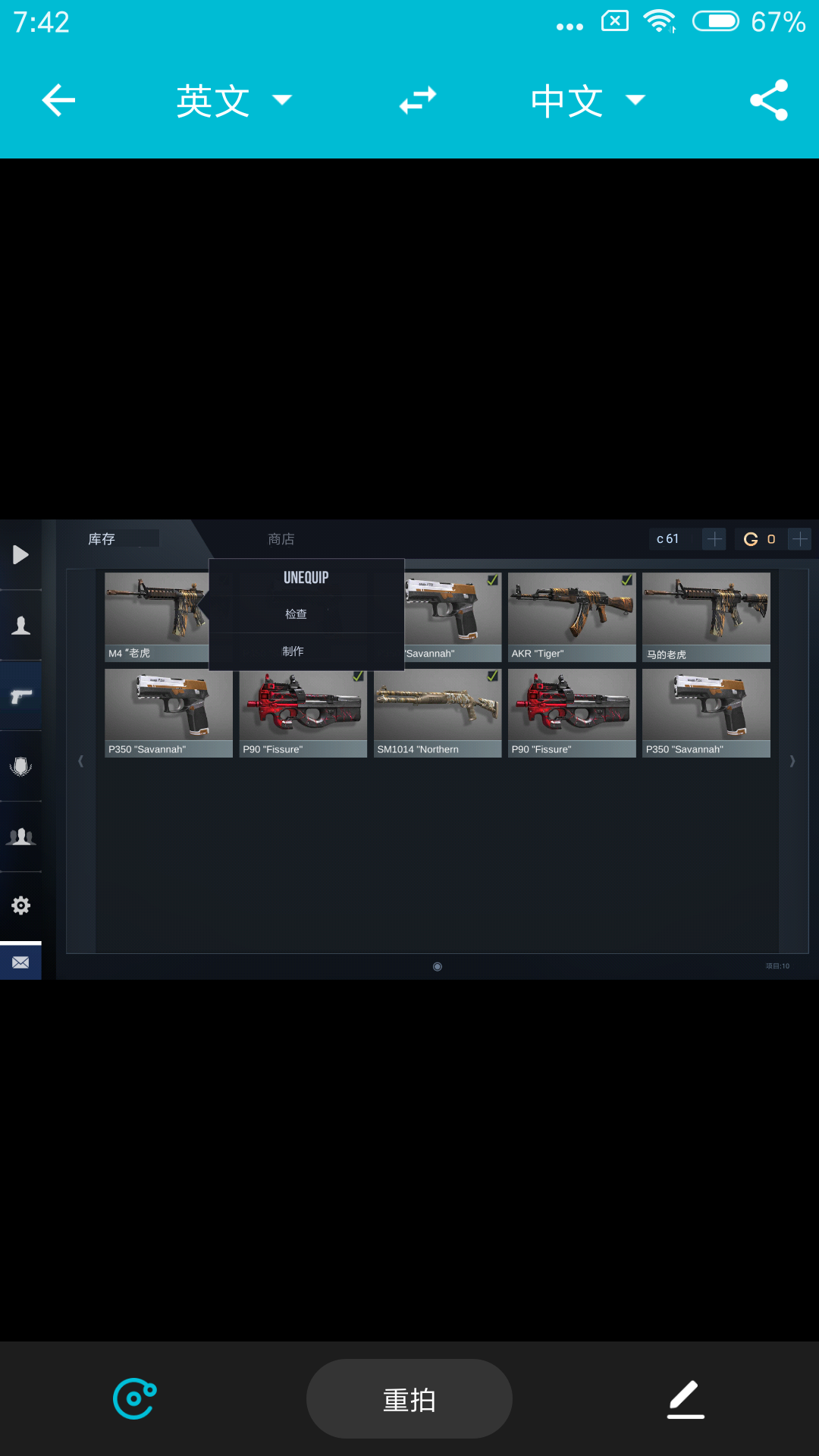
Task: Select the 马的老虎 rifle thumbnail
Action: tap(706, 617)
